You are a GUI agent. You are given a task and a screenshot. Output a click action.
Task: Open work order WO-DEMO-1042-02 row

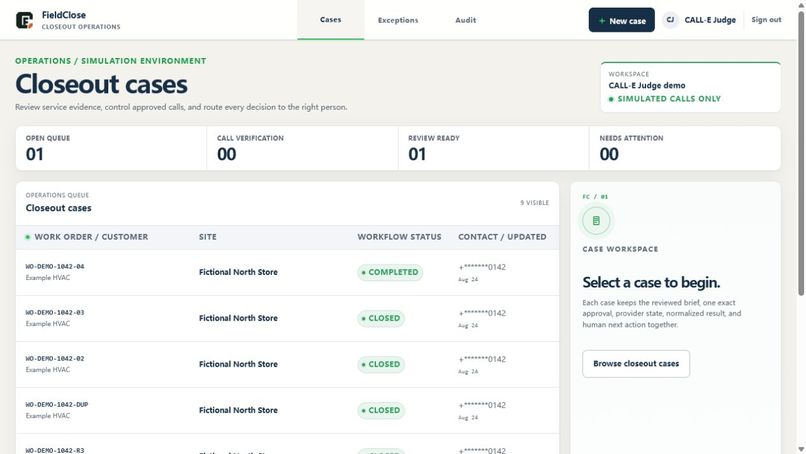click(x=287, y=365)
